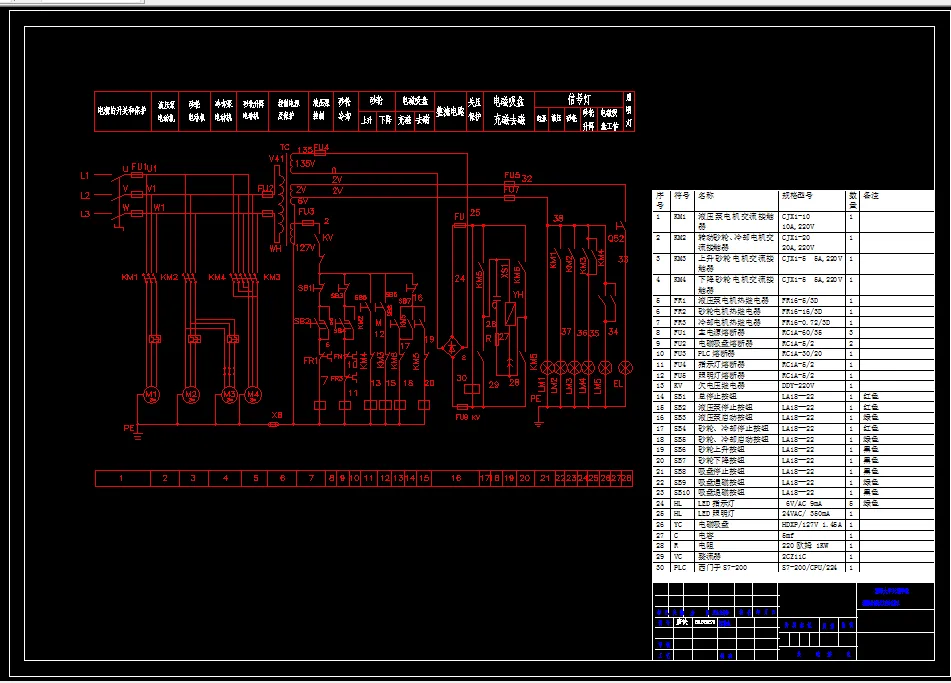This screenshot has height=683, width=951.
Task: Click the '液压泵停止按钮' name cell
Action: (736, 407)
